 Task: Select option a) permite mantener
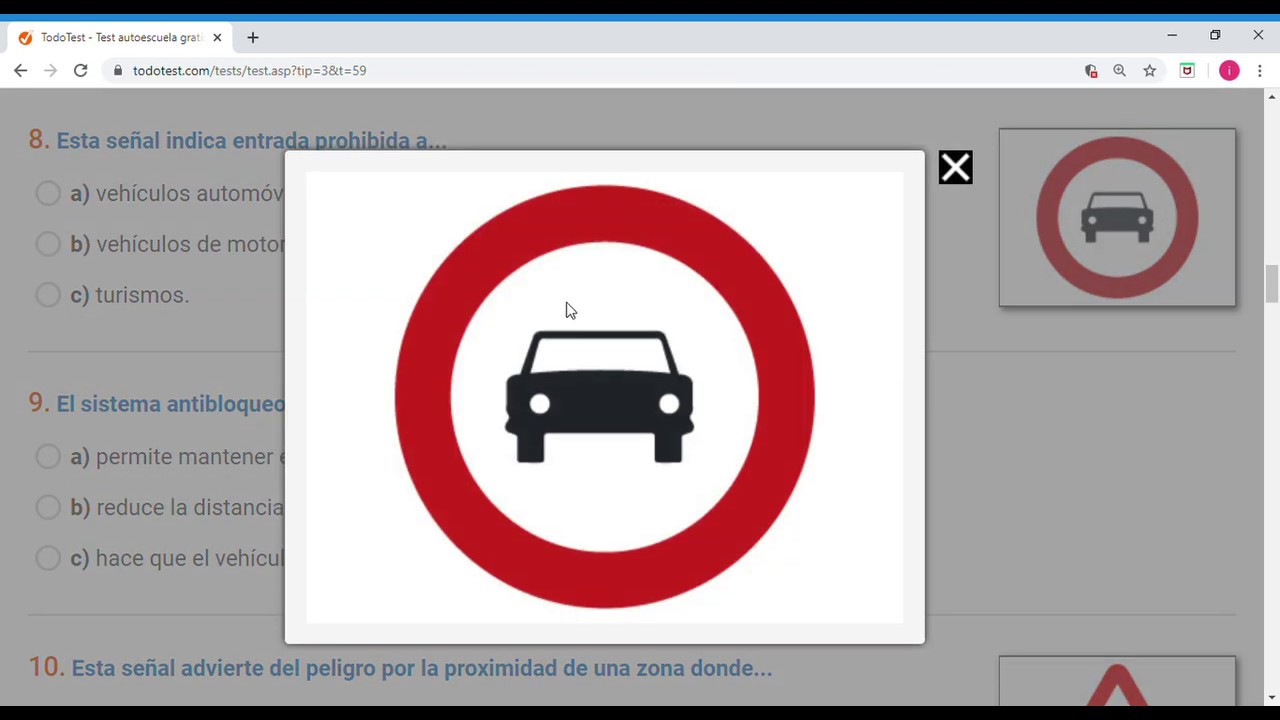click(48, 457)
